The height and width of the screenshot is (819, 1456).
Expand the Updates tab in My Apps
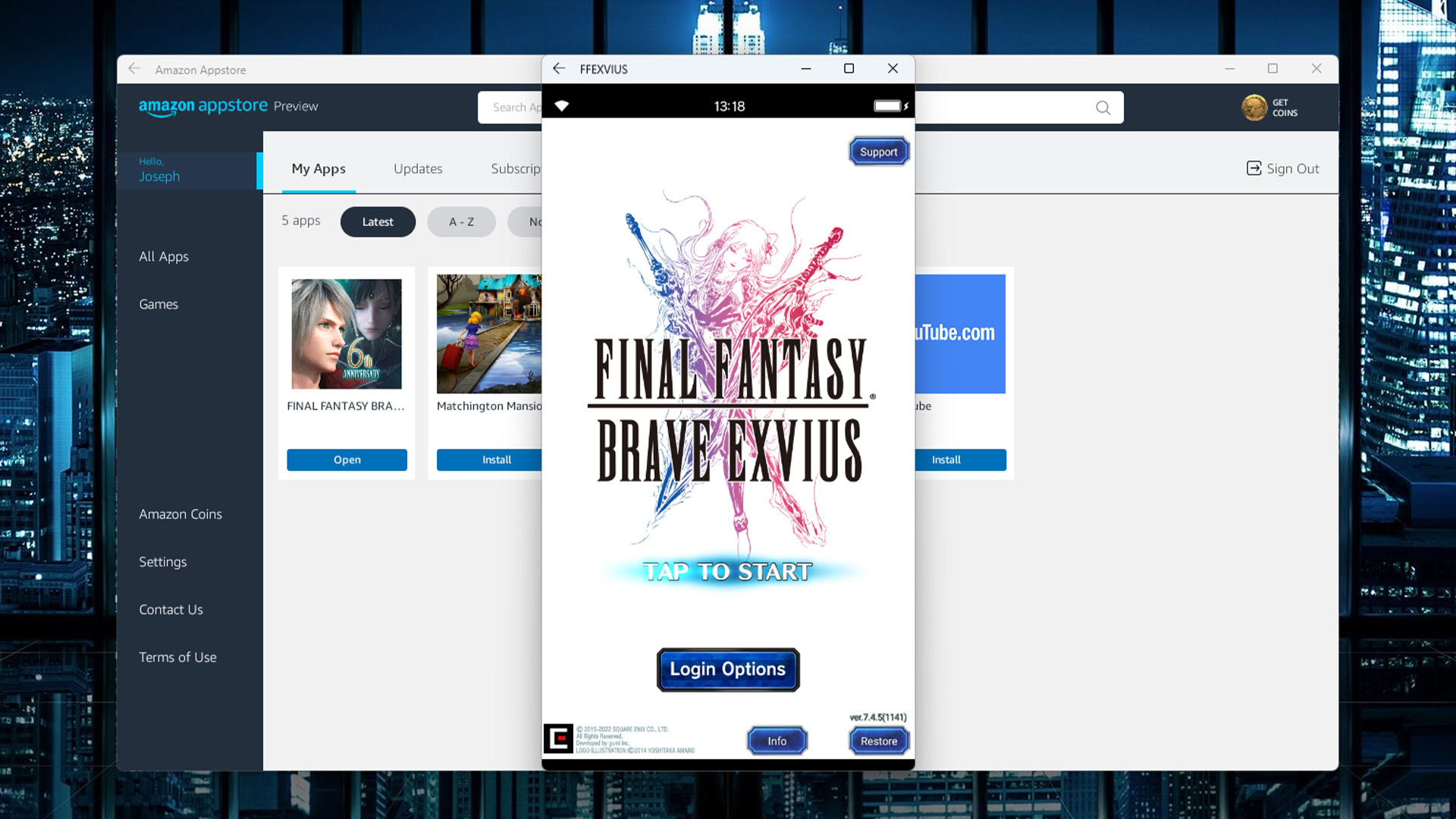418,168
